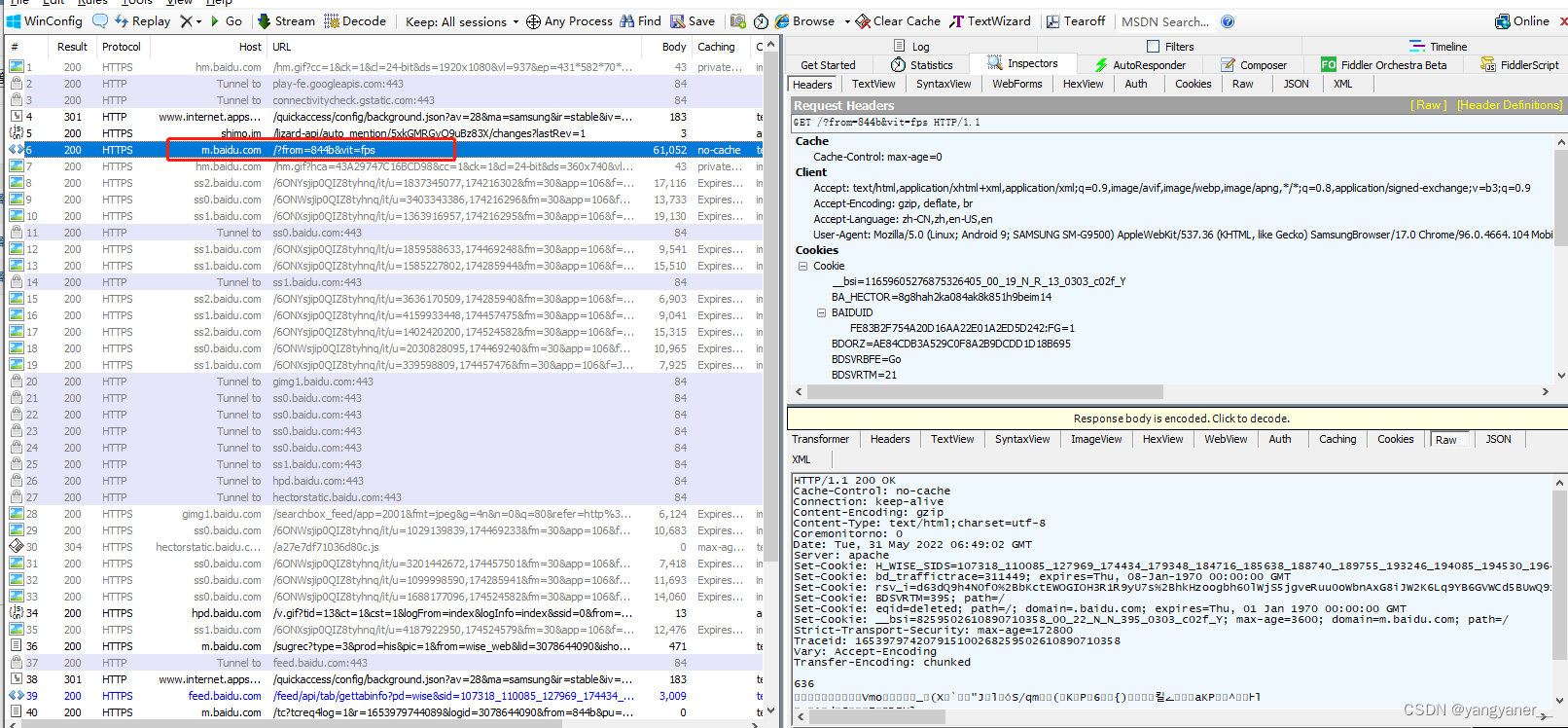The height and width of the screenshot is (728, 1568).
Task: Click the response body decode bar
Action: pos(1177,418)
